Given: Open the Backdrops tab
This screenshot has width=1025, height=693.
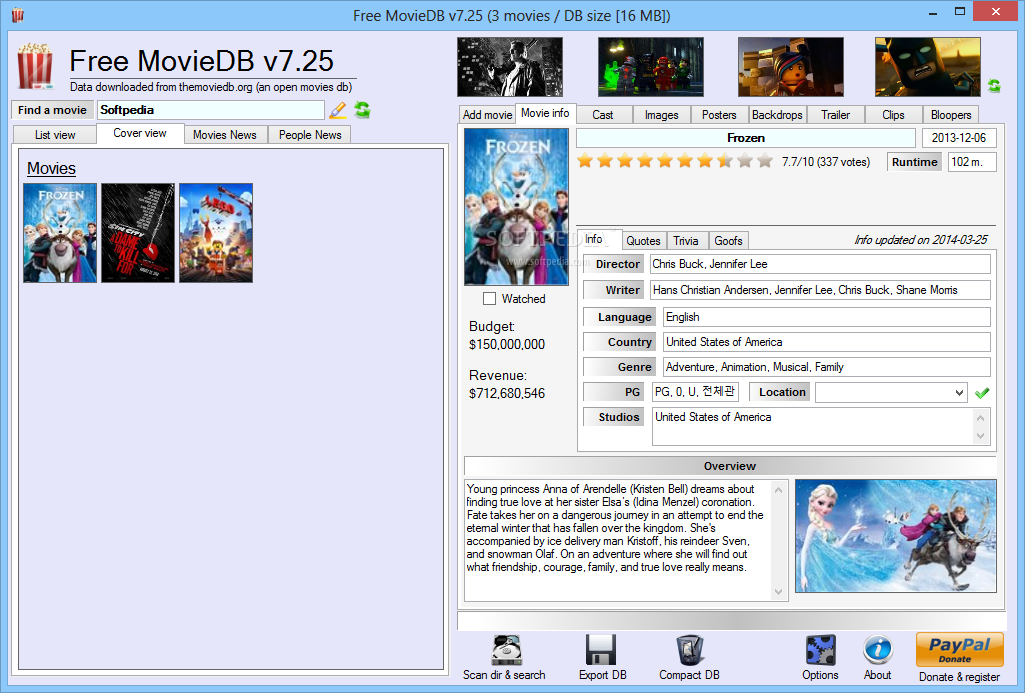Looking at the screenshot, I should [x=777, y=114].
